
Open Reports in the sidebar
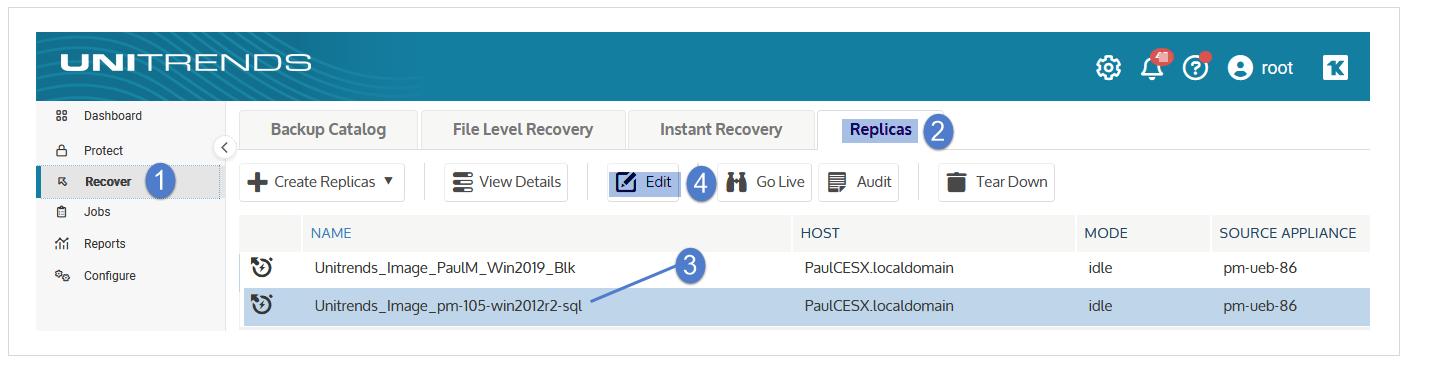click(x=105, y=244)
